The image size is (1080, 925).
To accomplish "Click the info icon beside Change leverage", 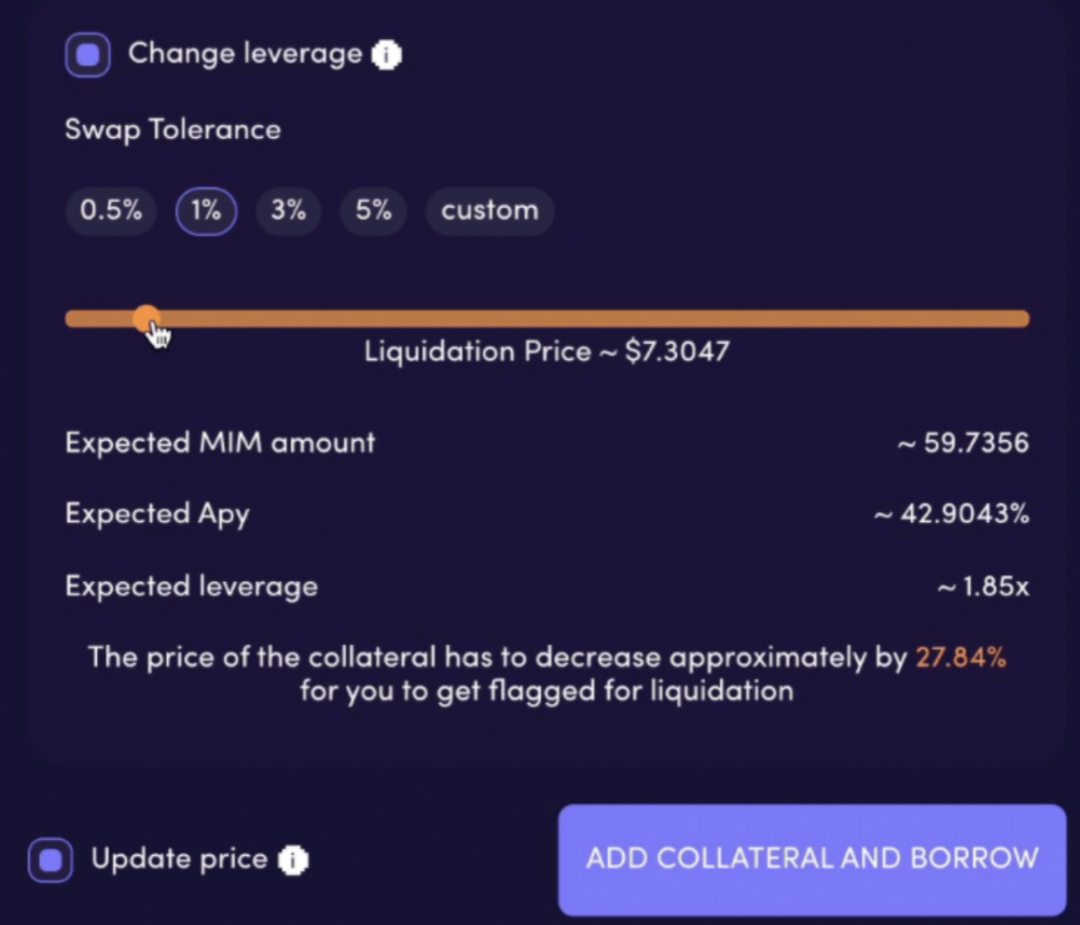I will point(387,55).
